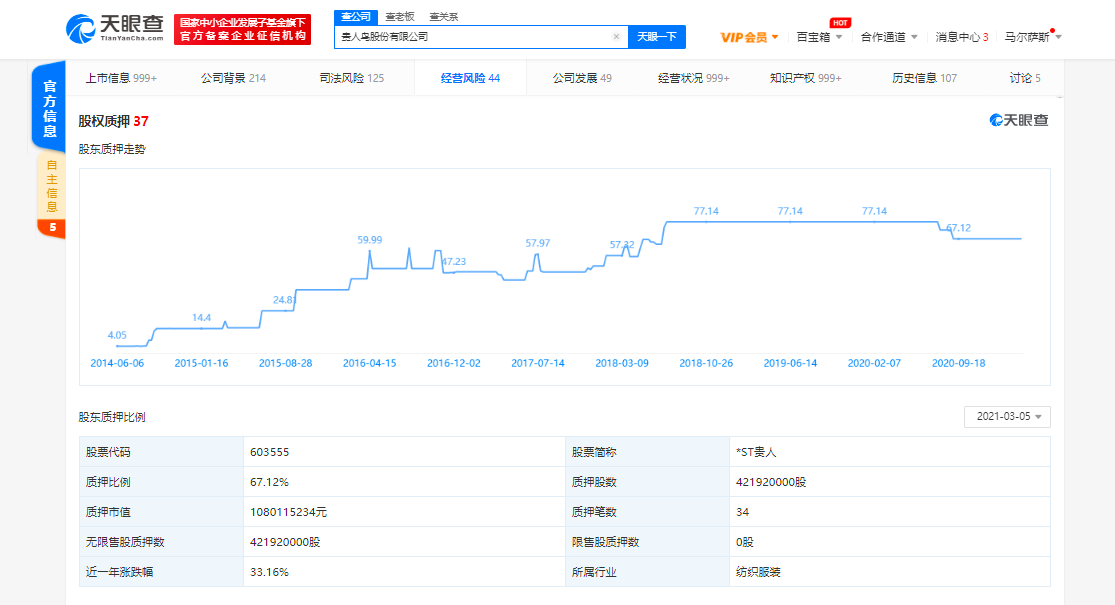Switch to the 自主信息 sidebar tab

click(51, 185)
